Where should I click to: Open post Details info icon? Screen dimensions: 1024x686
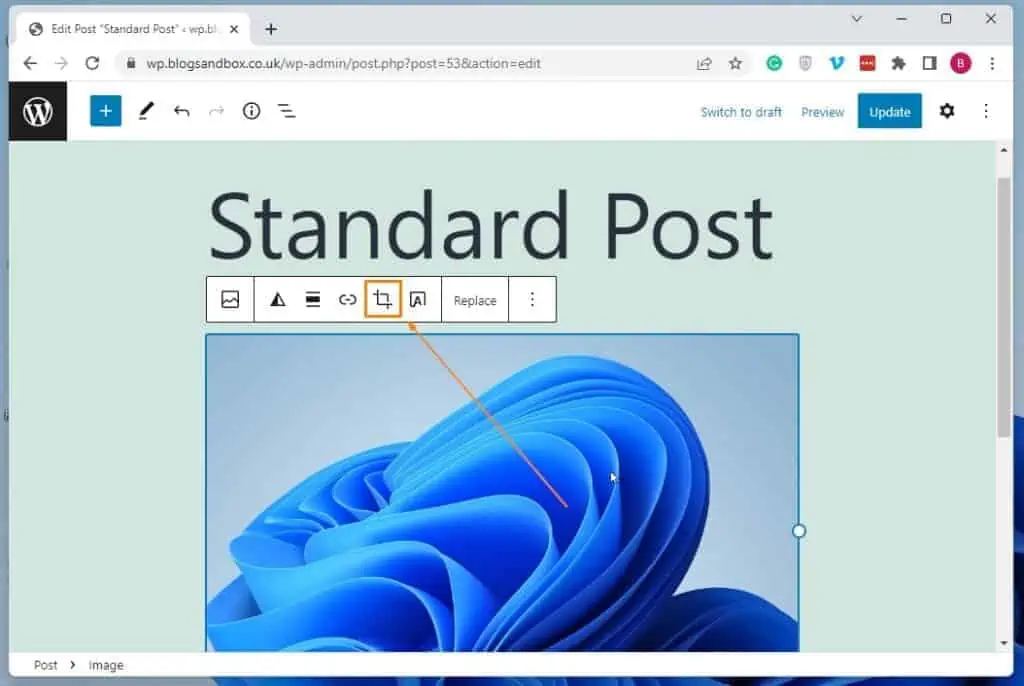[x=251, y=111]
